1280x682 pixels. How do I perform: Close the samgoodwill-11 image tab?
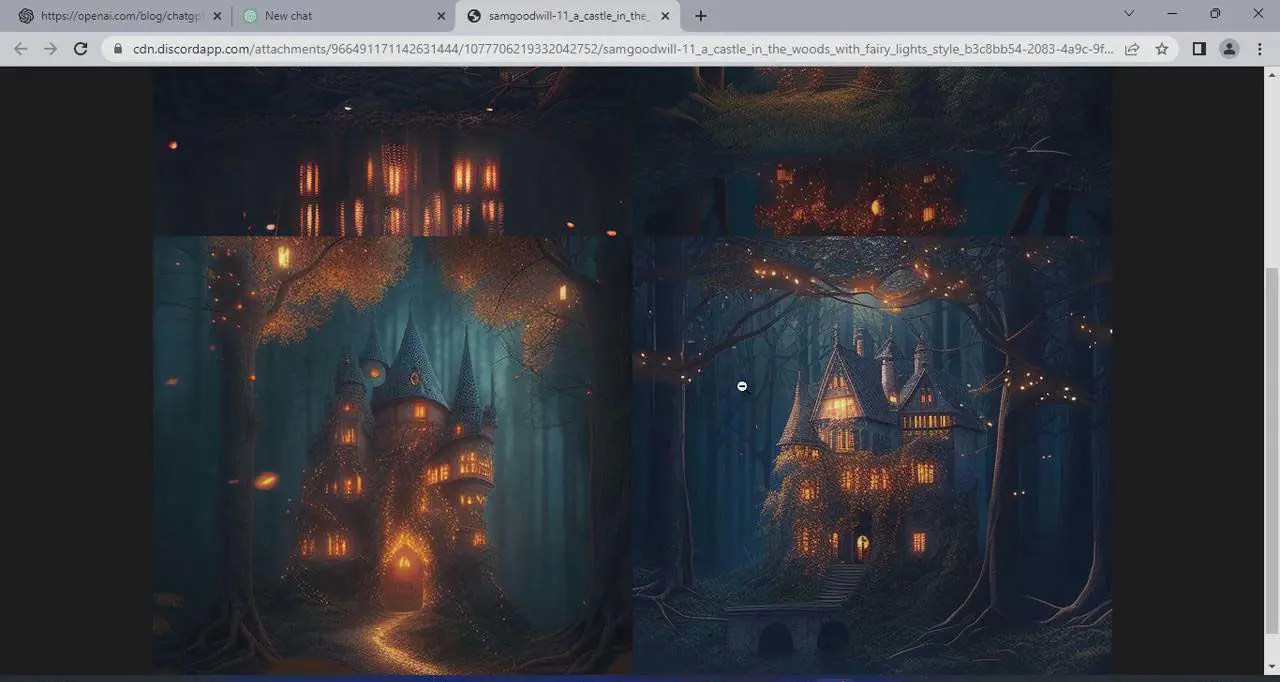pyautogui.click(x=665, y=16)
